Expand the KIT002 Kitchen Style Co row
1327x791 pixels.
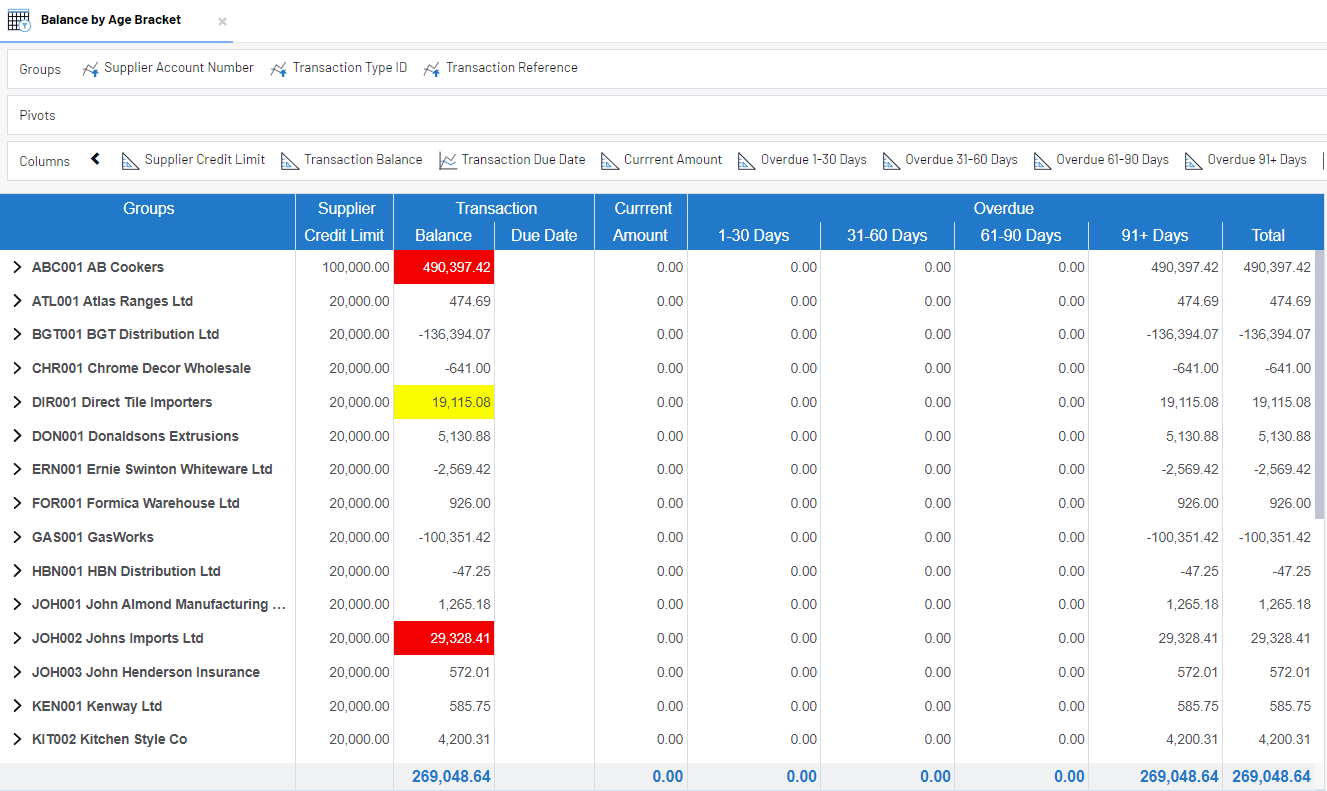click(x=17, y=739)
